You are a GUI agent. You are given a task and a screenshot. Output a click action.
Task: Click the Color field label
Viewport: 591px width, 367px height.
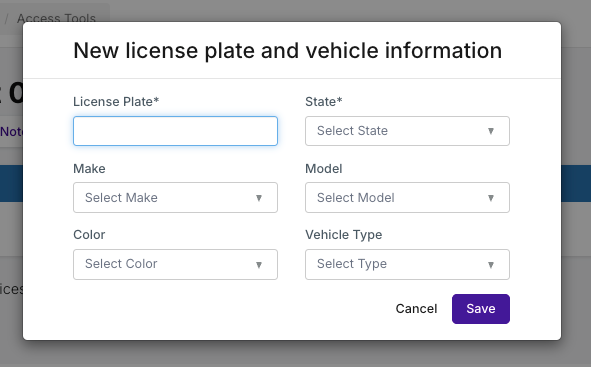[89, 235]
